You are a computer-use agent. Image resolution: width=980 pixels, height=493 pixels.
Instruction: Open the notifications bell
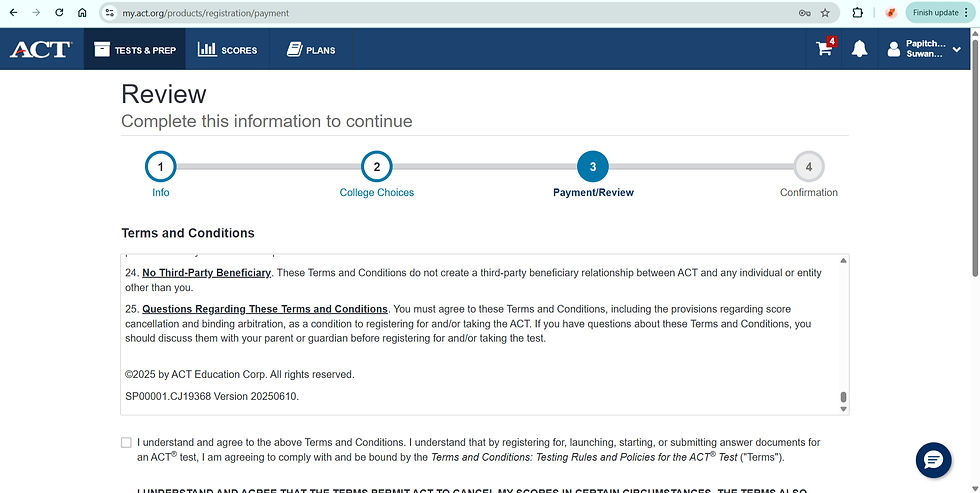[859, 49]
